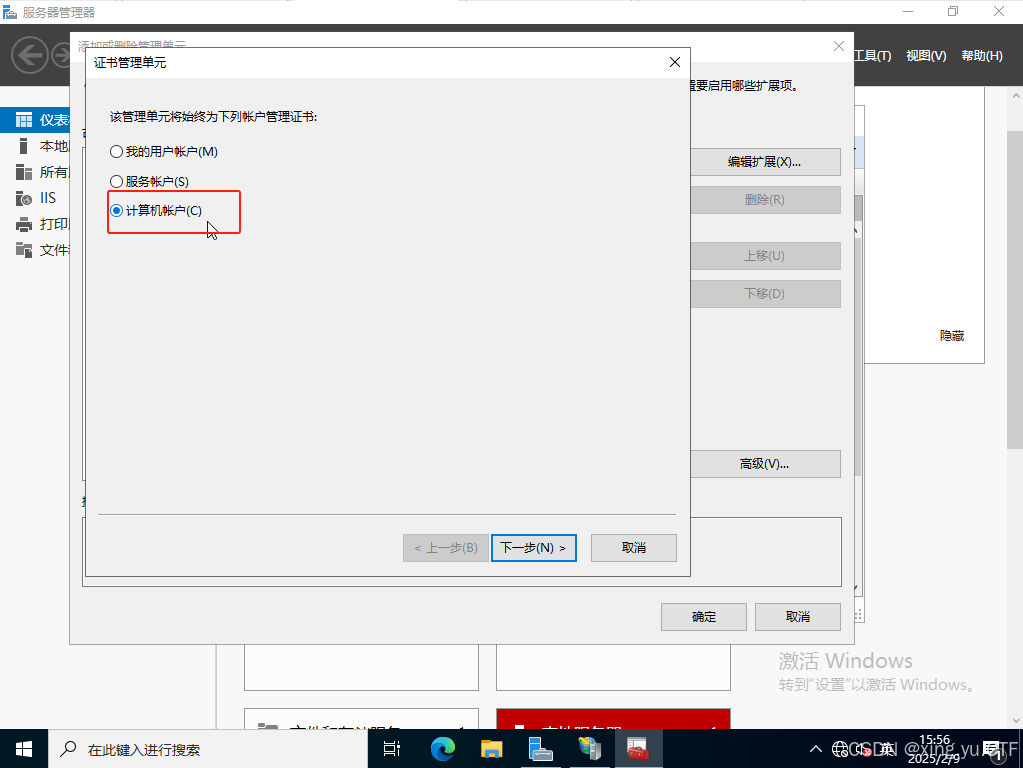
Task: Click the dashboard icon in the sidebar
Action: tap(24, 120)
